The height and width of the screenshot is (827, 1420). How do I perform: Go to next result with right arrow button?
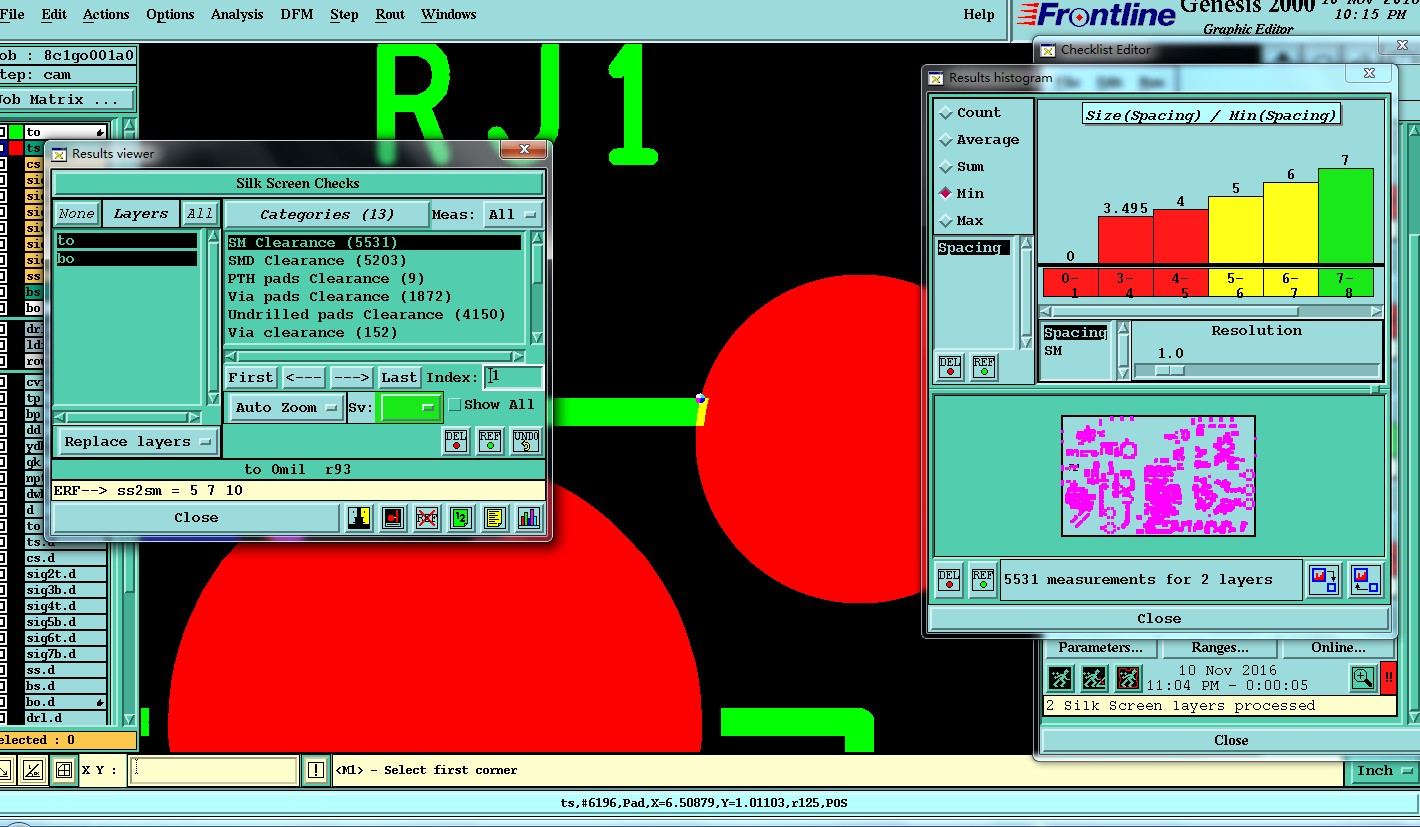pos(351,377)
